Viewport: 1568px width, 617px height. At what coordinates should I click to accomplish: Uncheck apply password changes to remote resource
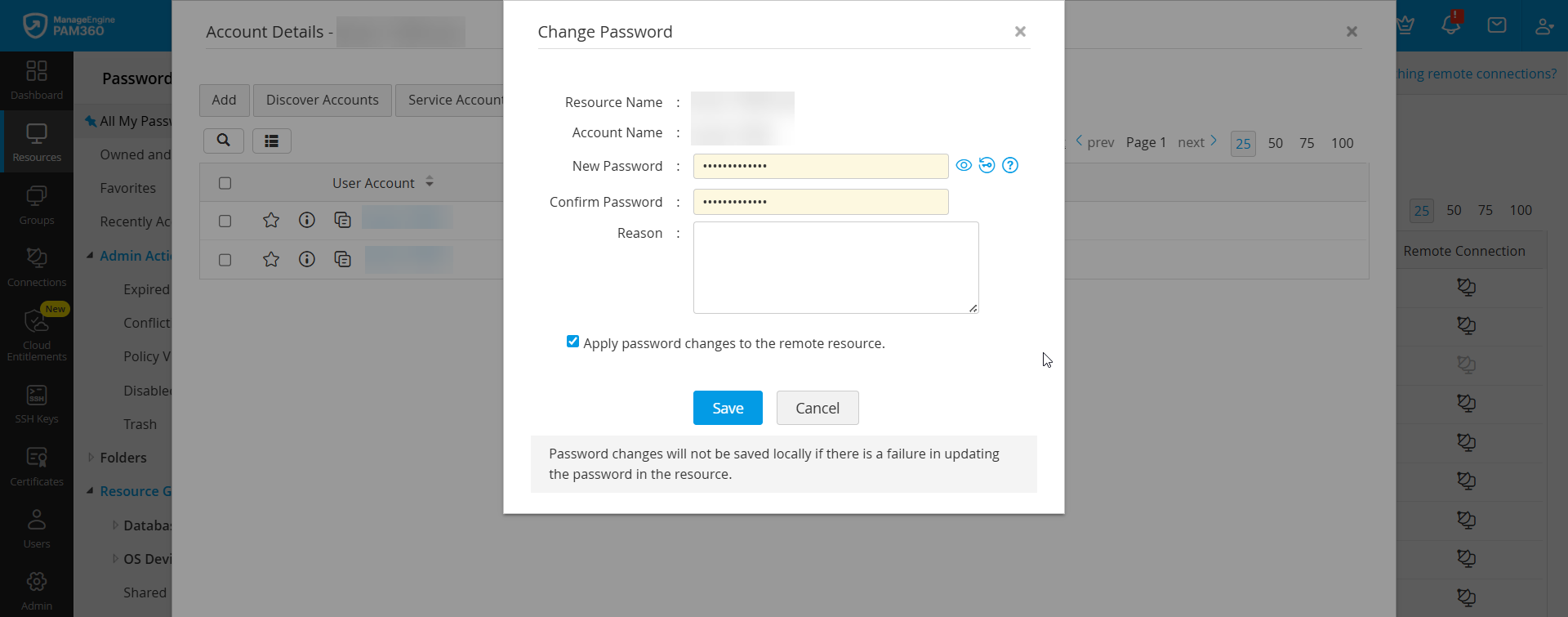[x=572, y=341]
